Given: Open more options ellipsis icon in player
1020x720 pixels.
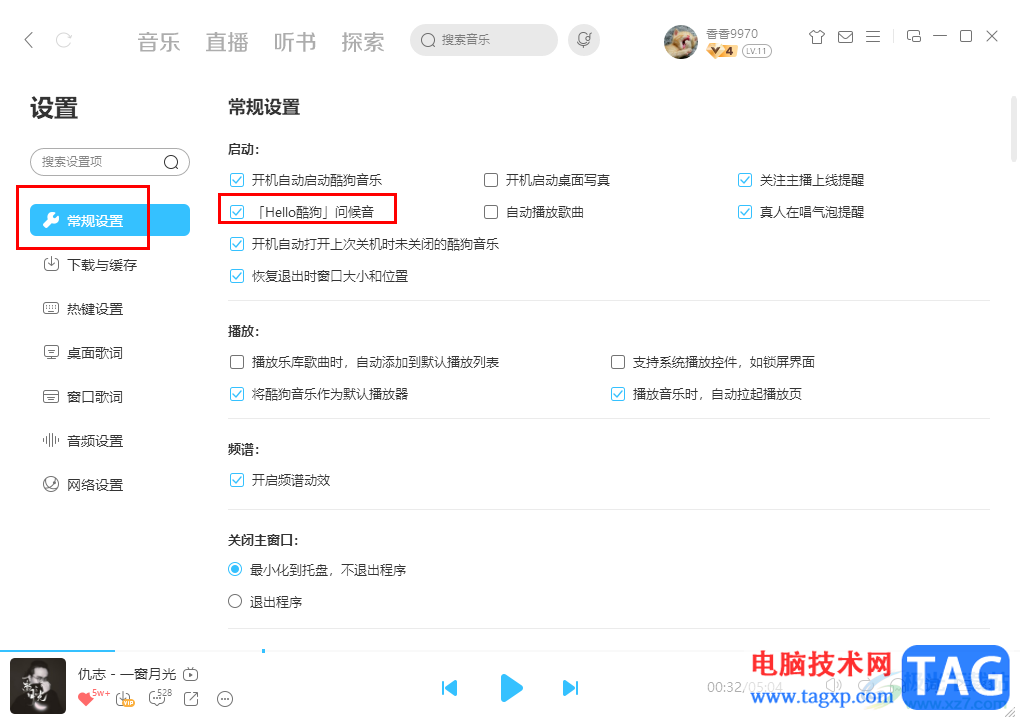Looking at the screenshot, I should tap(225, 699).
